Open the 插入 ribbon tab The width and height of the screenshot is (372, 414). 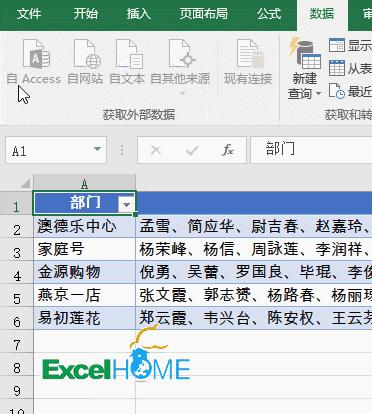pyautogui.click(x=139, y=14)
